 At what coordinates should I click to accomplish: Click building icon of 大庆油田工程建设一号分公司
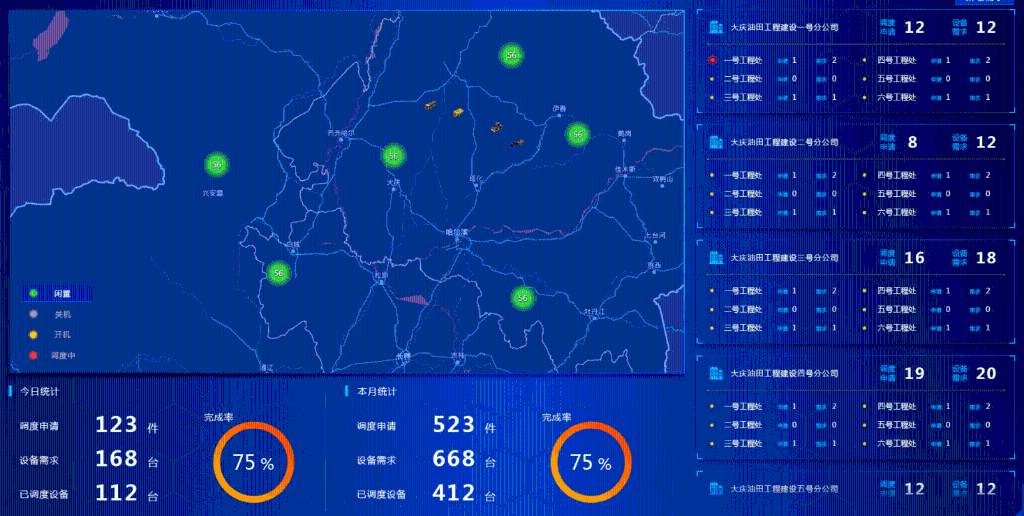(x=715, y=28)
